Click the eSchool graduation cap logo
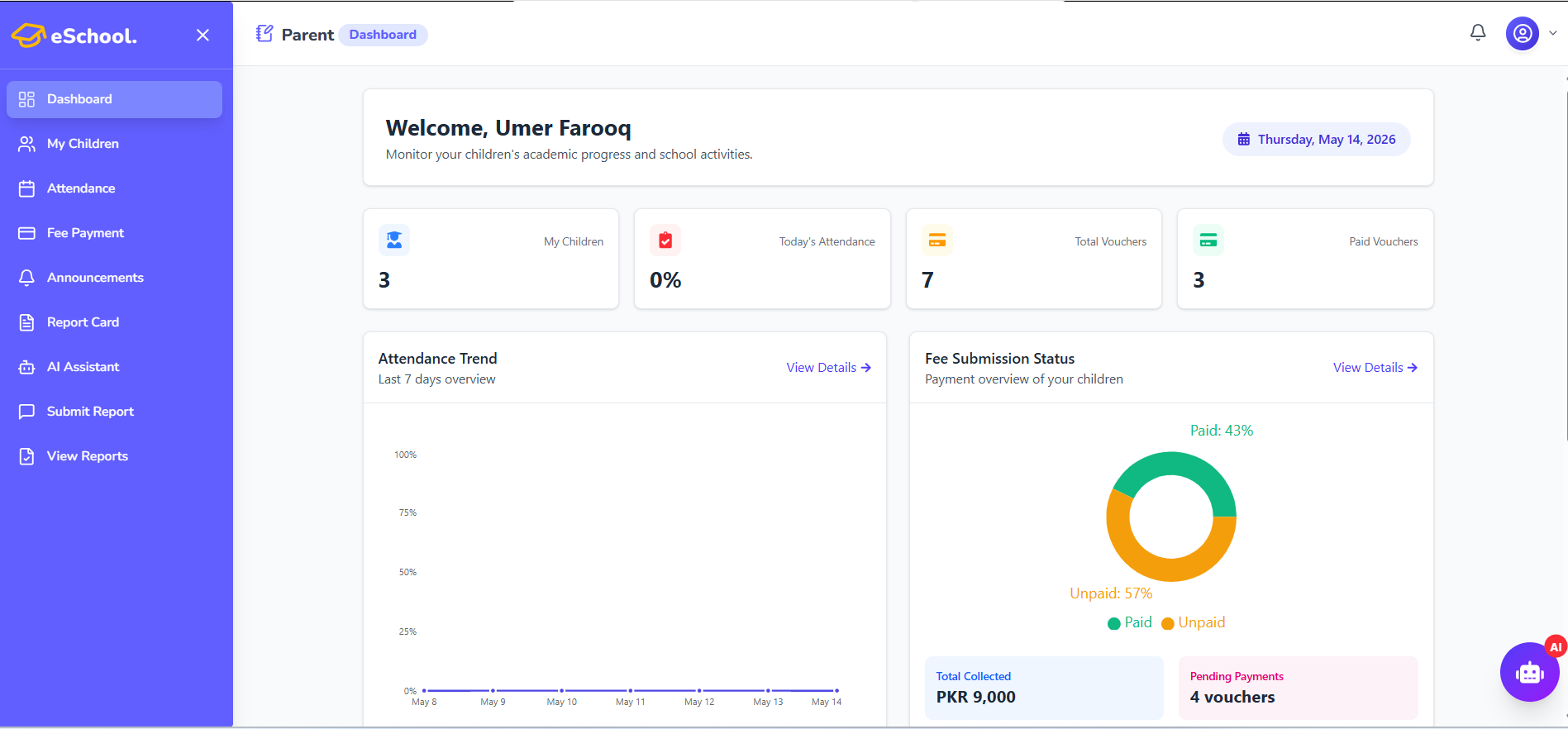1568x729 pixels. [x=28, y=36]
